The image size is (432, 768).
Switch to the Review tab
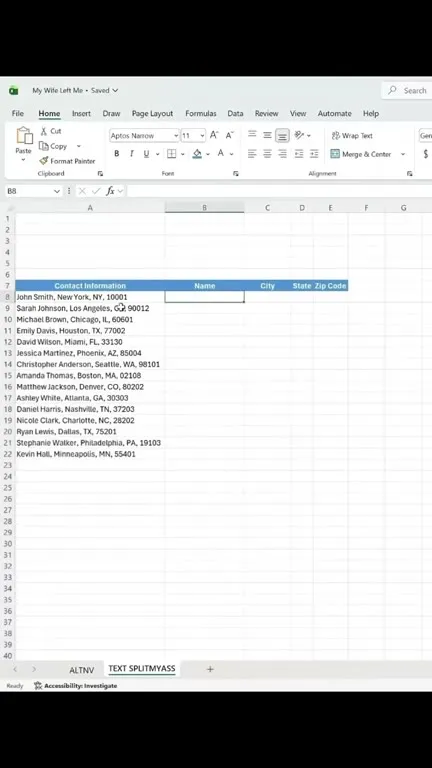266,113
